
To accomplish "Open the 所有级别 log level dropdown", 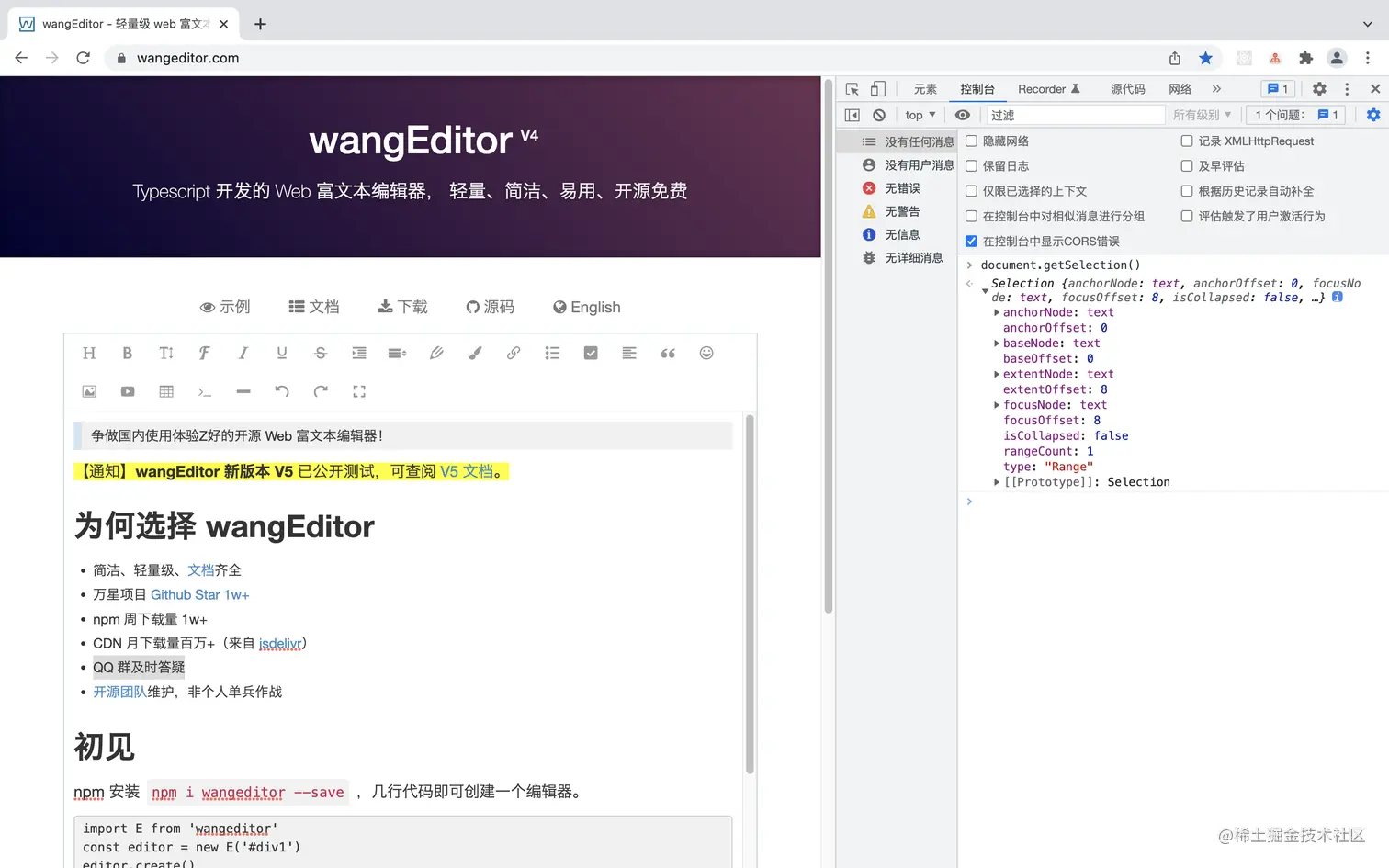I will 1203,115.
